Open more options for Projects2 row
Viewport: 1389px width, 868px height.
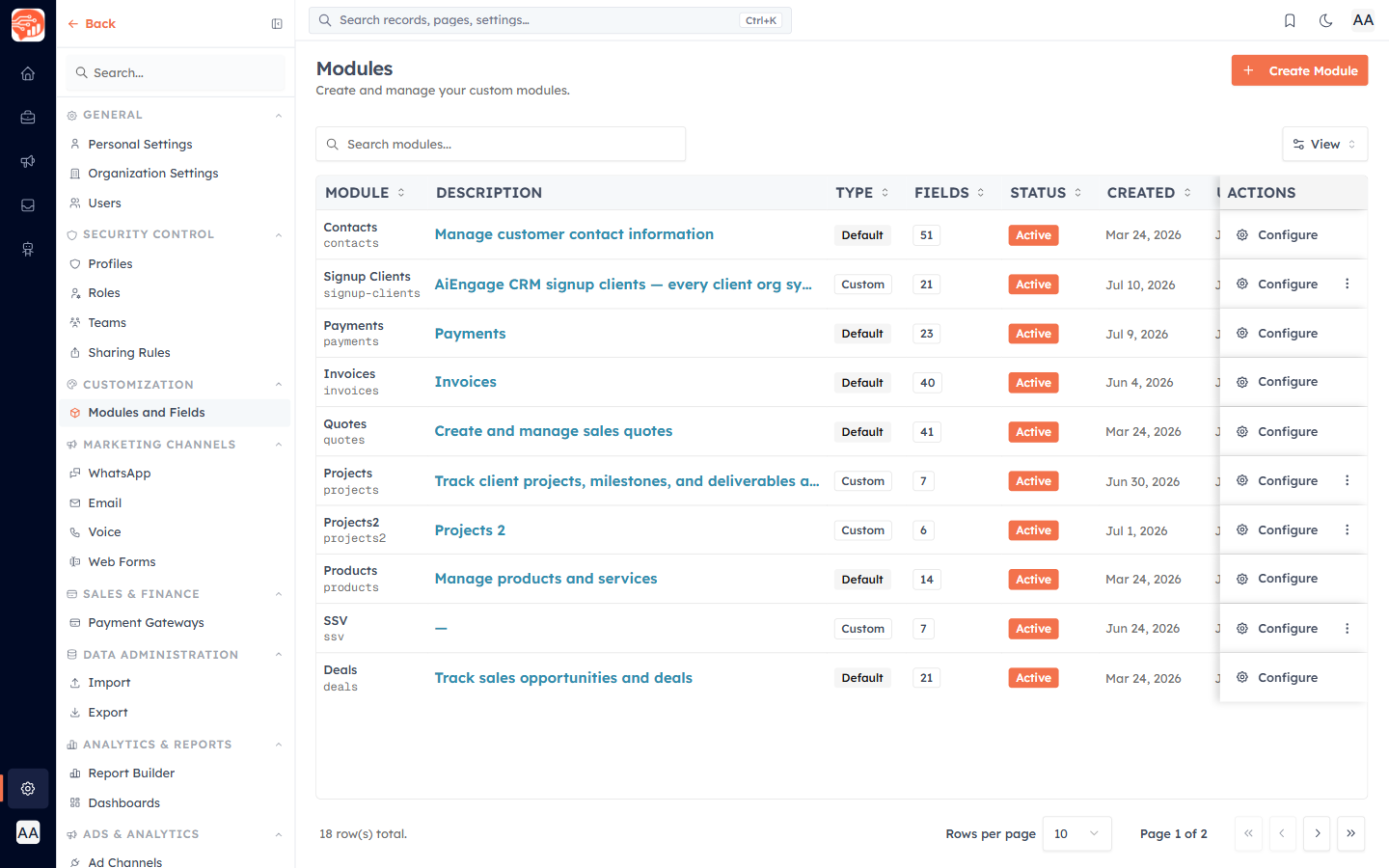pos(1348,529)
